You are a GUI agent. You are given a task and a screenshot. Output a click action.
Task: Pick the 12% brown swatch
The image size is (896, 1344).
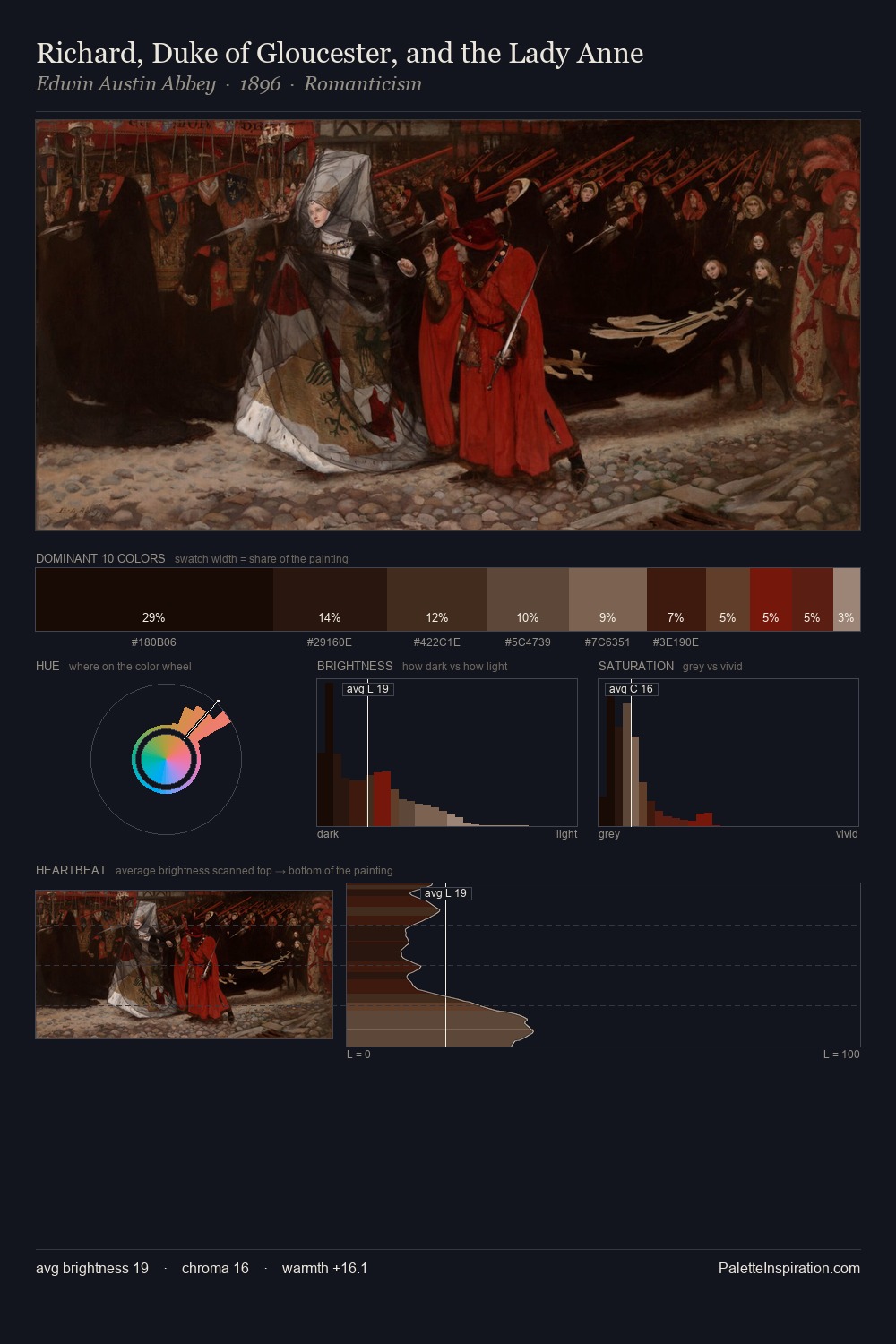click(437, 599)
